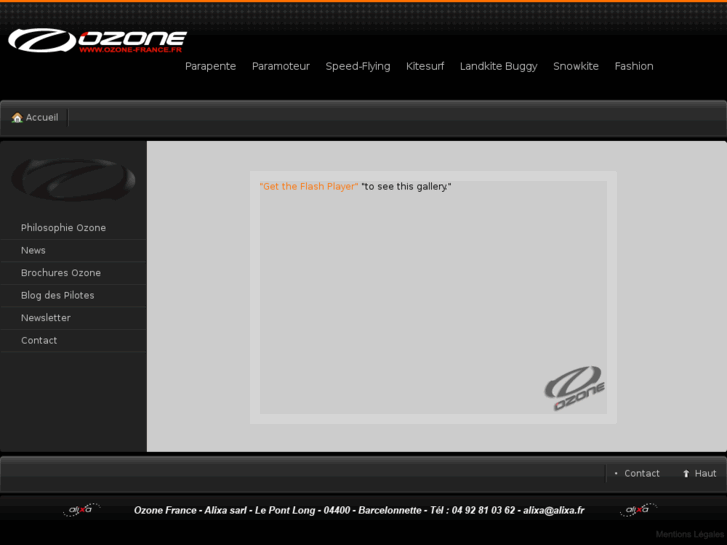
Task: Open the News sidebar link
Action: [33, 250]
